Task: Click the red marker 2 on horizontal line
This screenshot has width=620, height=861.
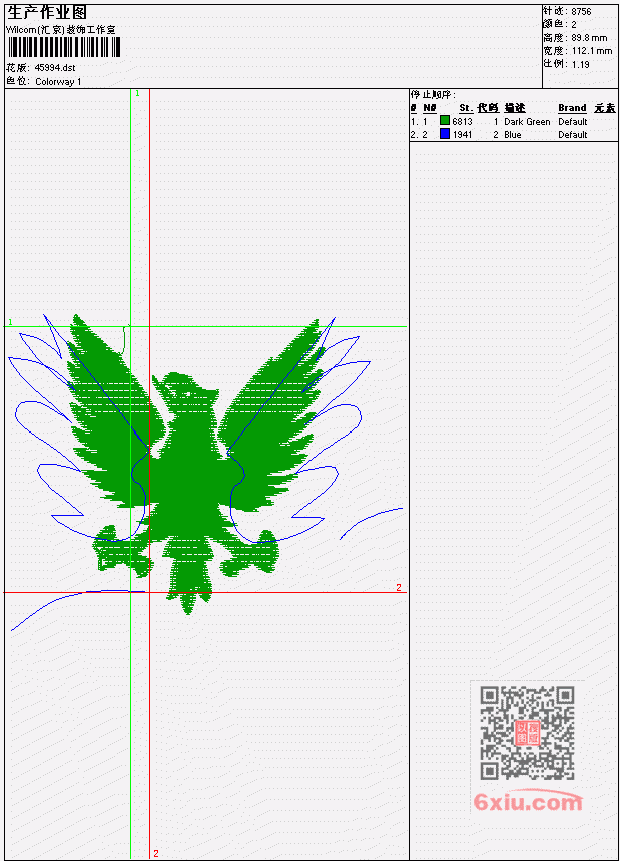Action: 399,588
